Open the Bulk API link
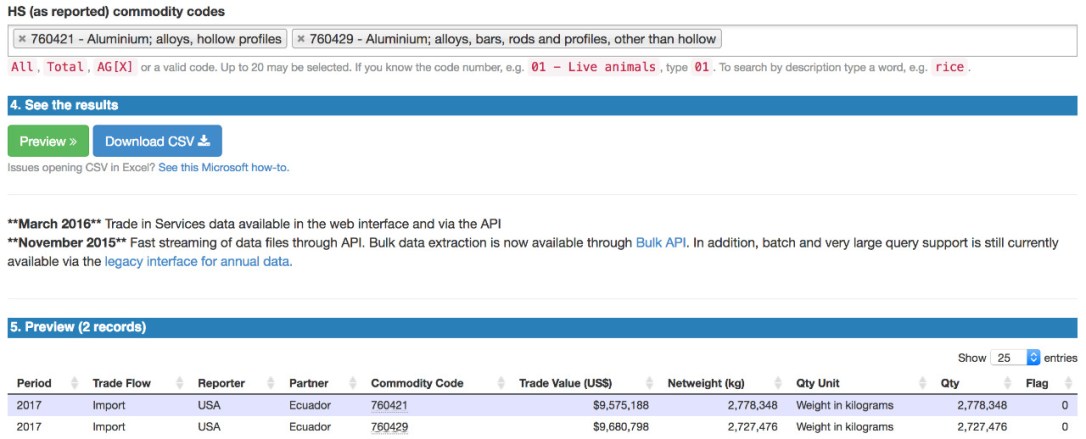Image resolution: width=1086 pixels, height=439 pixels. pos(661,243)
